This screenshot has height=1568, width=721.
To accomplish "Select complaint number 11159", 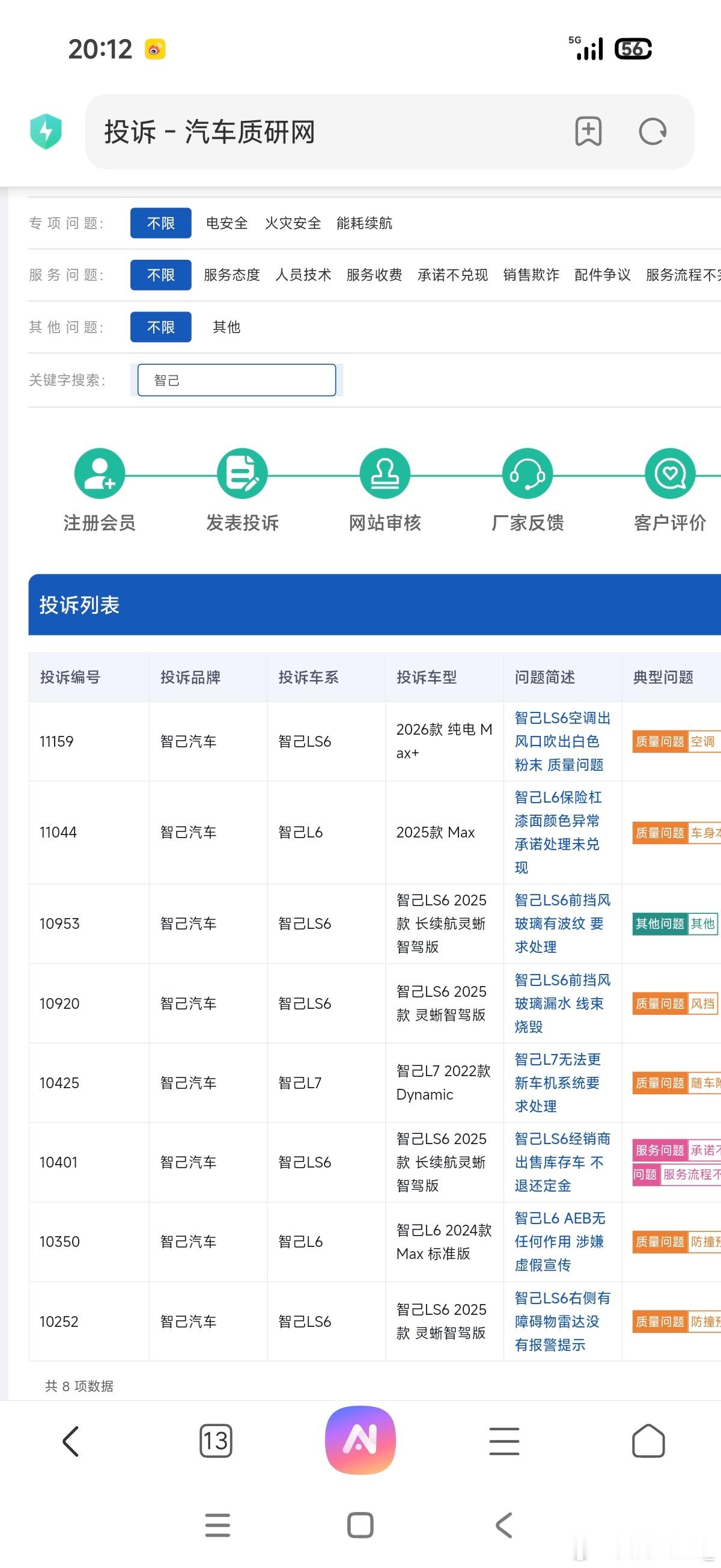I will pos(56,741).
